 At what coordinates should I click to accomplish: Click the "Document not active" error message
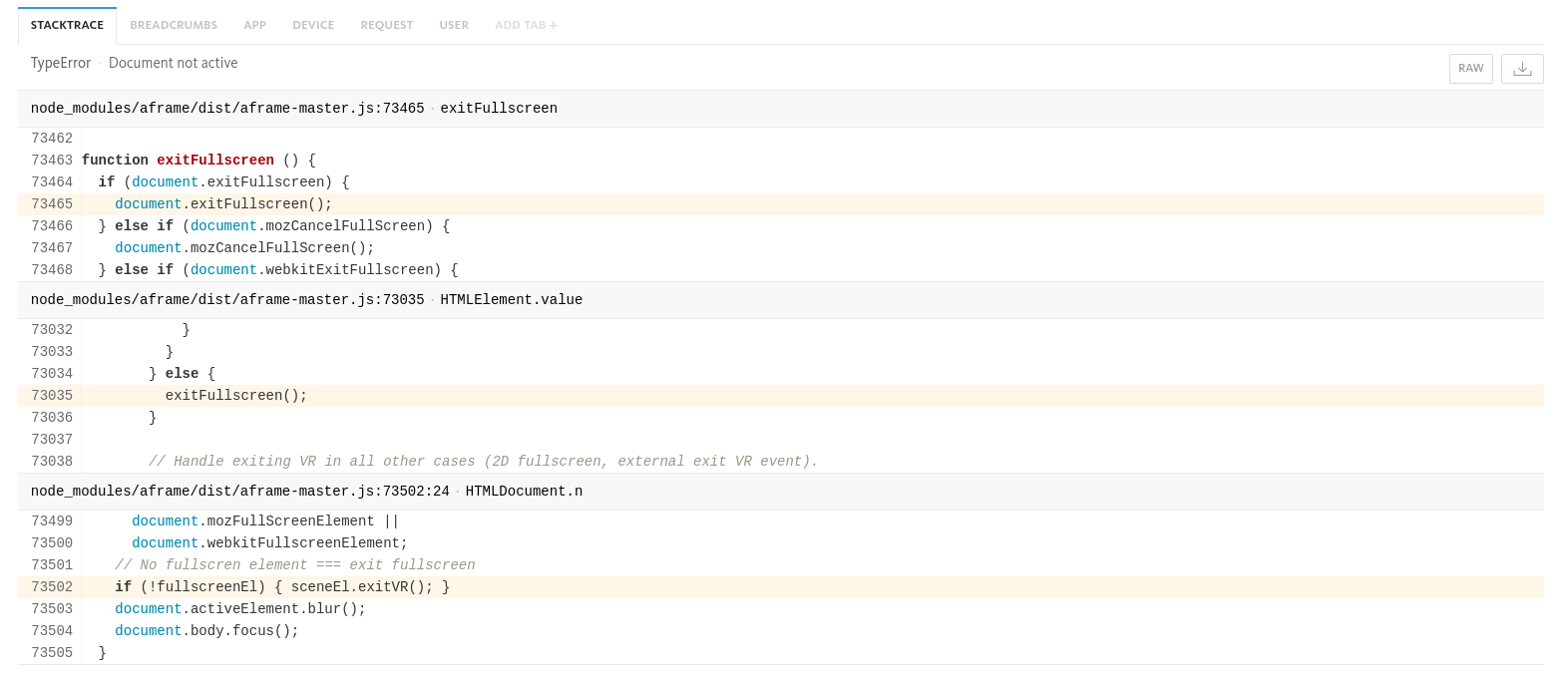173,63
